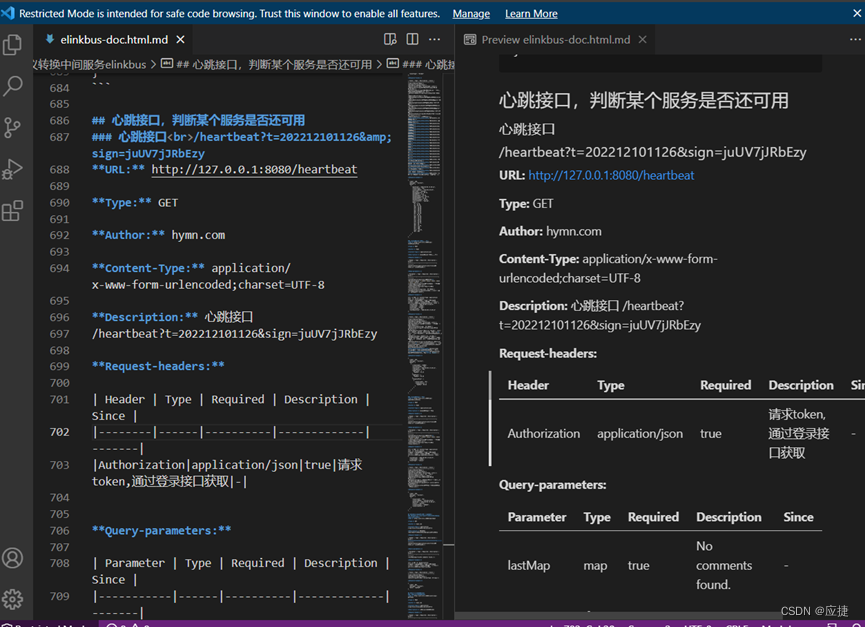Click line number 686 in the gutter
Image resolution: width=865 pixels, height=627 pixels.
60,120
